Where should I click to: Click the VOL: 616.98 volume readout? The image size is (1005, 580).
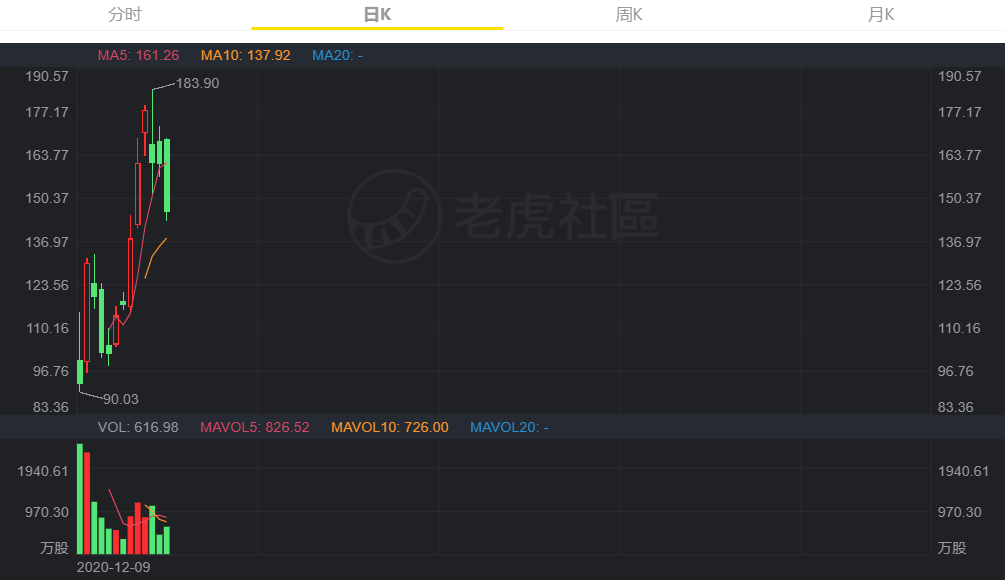coord(138,427)
